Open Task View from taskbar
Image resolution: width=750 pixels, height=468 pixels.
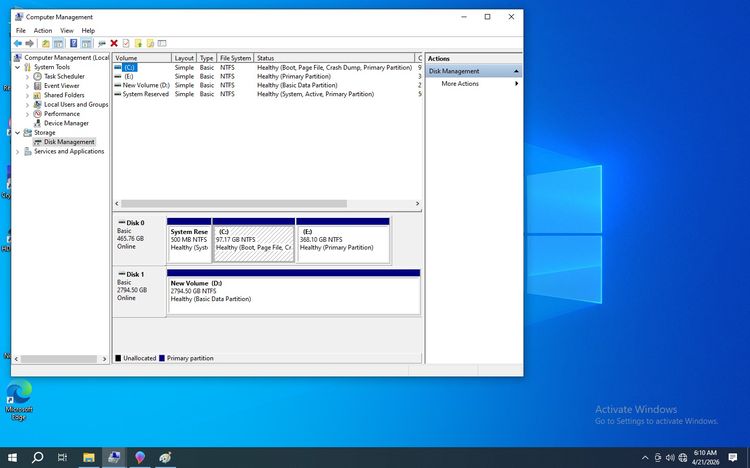(62, 457)
